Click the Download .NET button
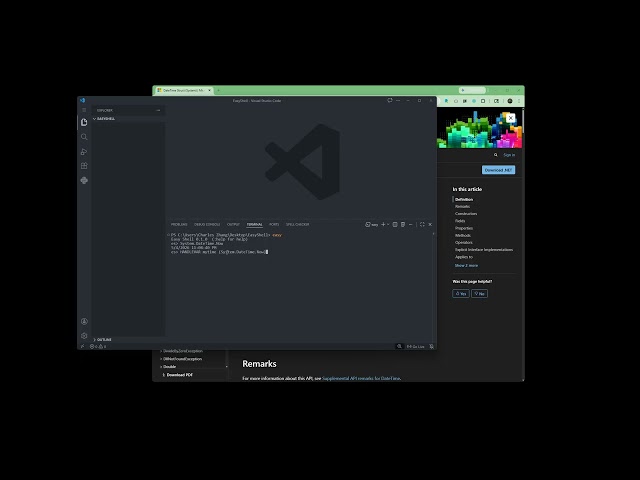This screenshot has height=480, width=640. (x=498, y=170)
